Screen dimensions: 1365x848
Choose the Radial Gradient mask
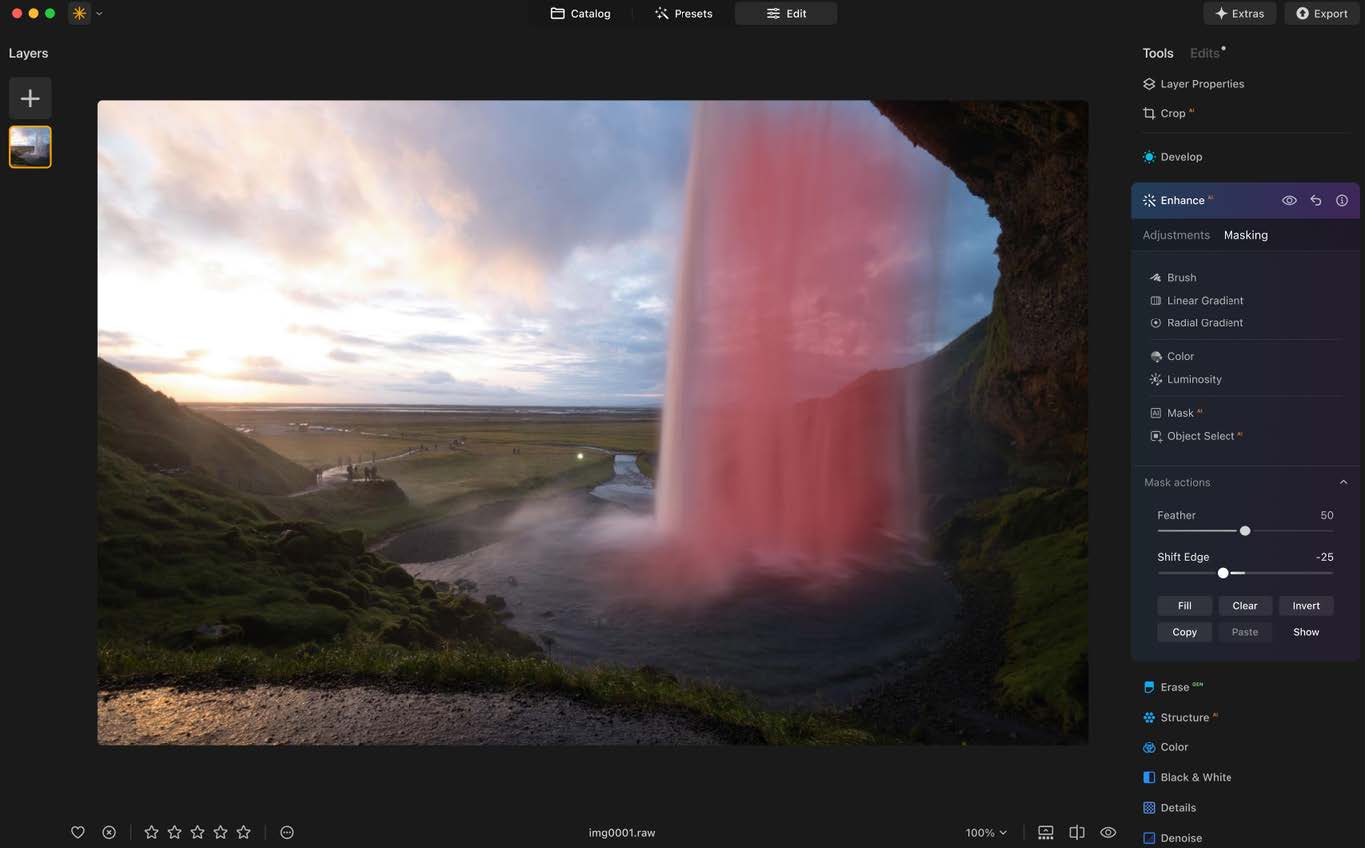pos(1204,323)
